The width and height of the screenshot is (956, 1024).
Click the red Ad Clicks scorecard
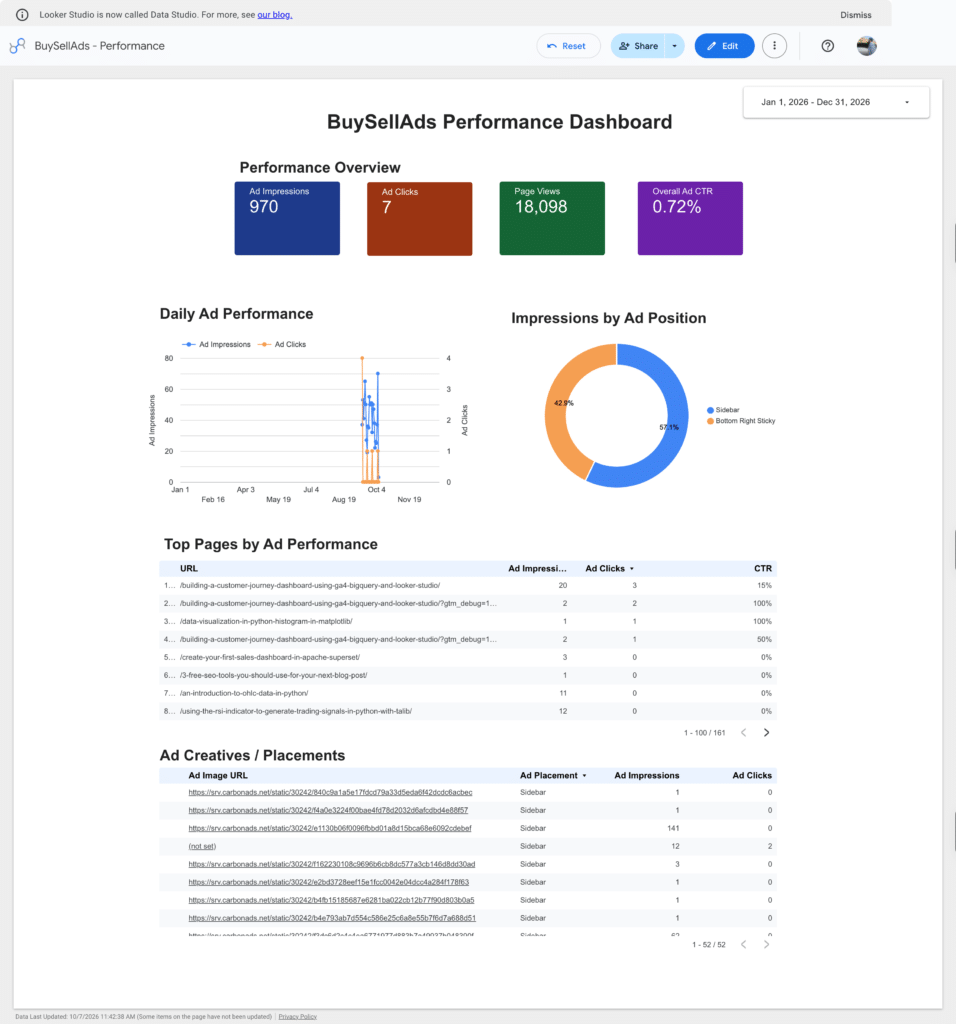tap(419, 218)
